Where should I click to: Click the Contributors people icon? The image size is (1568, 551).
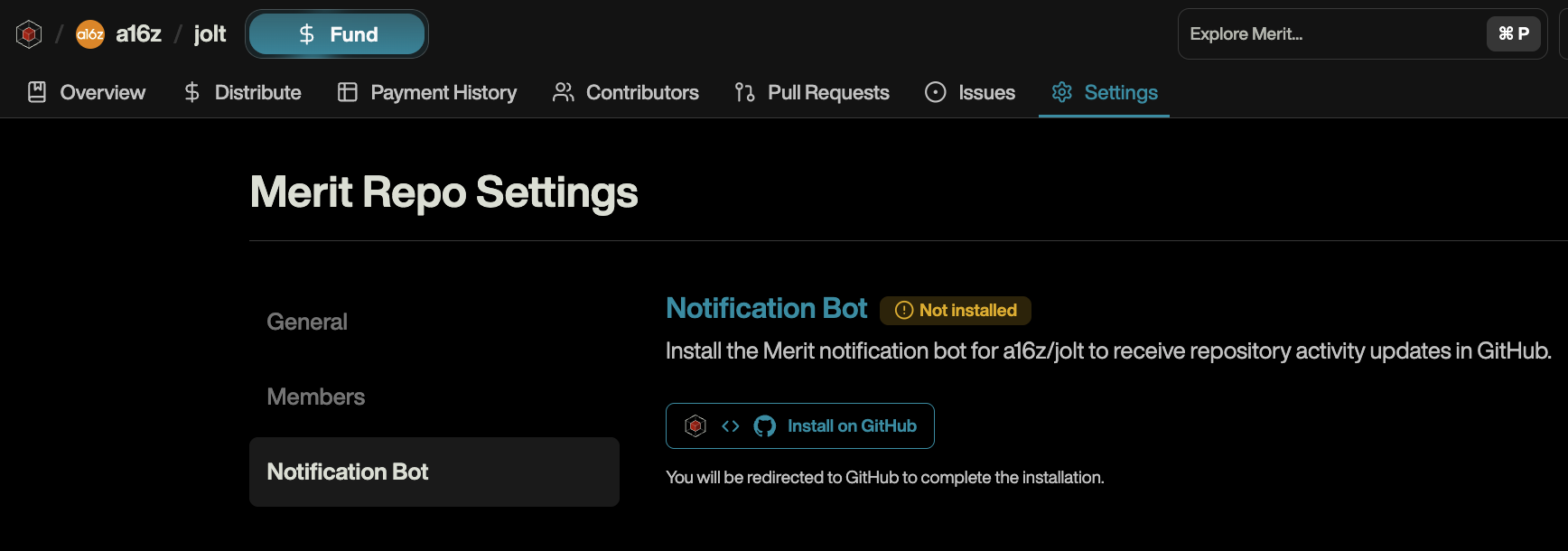[x=564, y=92]
